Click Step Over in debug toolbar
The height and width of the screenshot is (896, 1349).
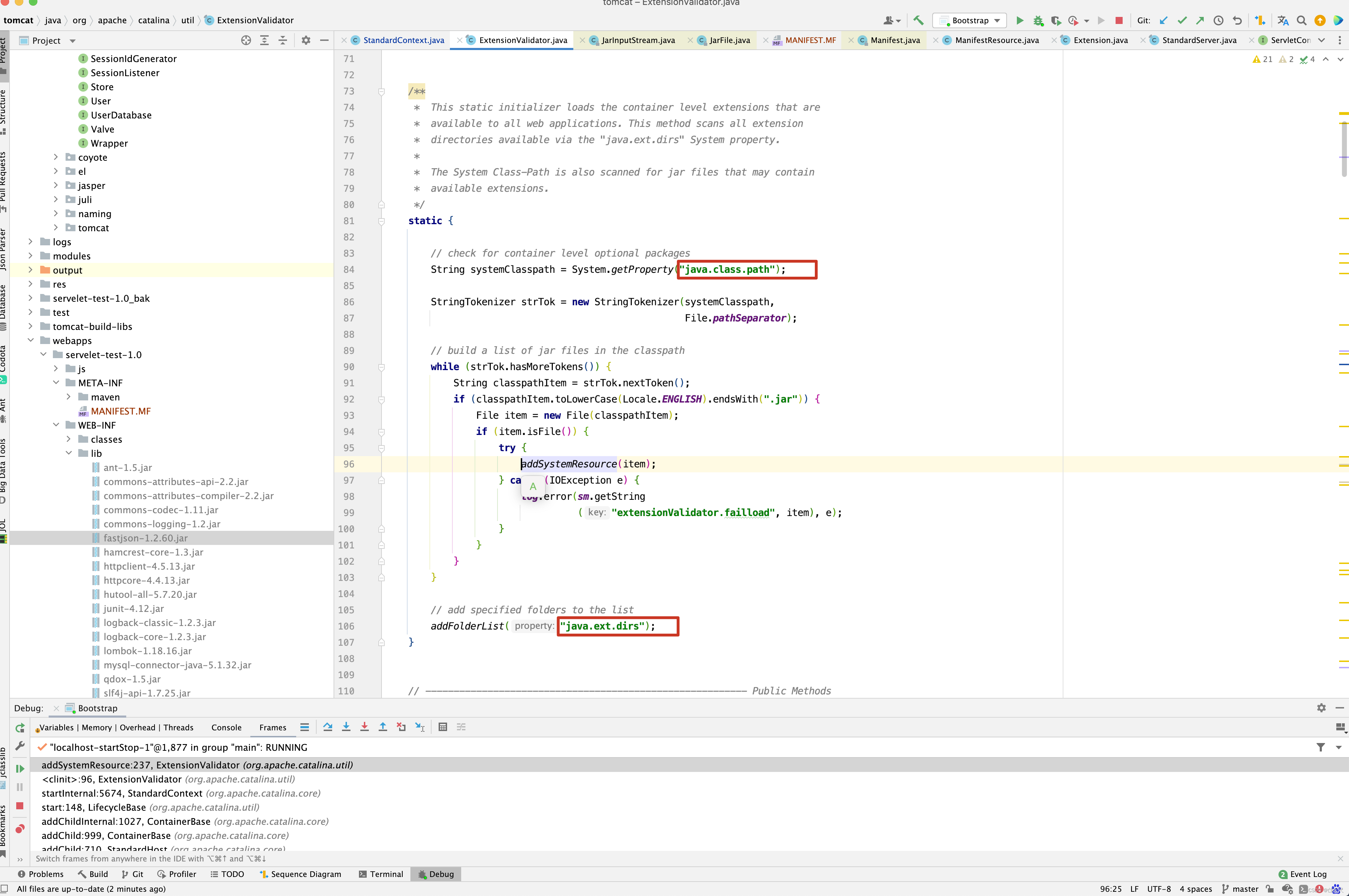pos(328,727)
